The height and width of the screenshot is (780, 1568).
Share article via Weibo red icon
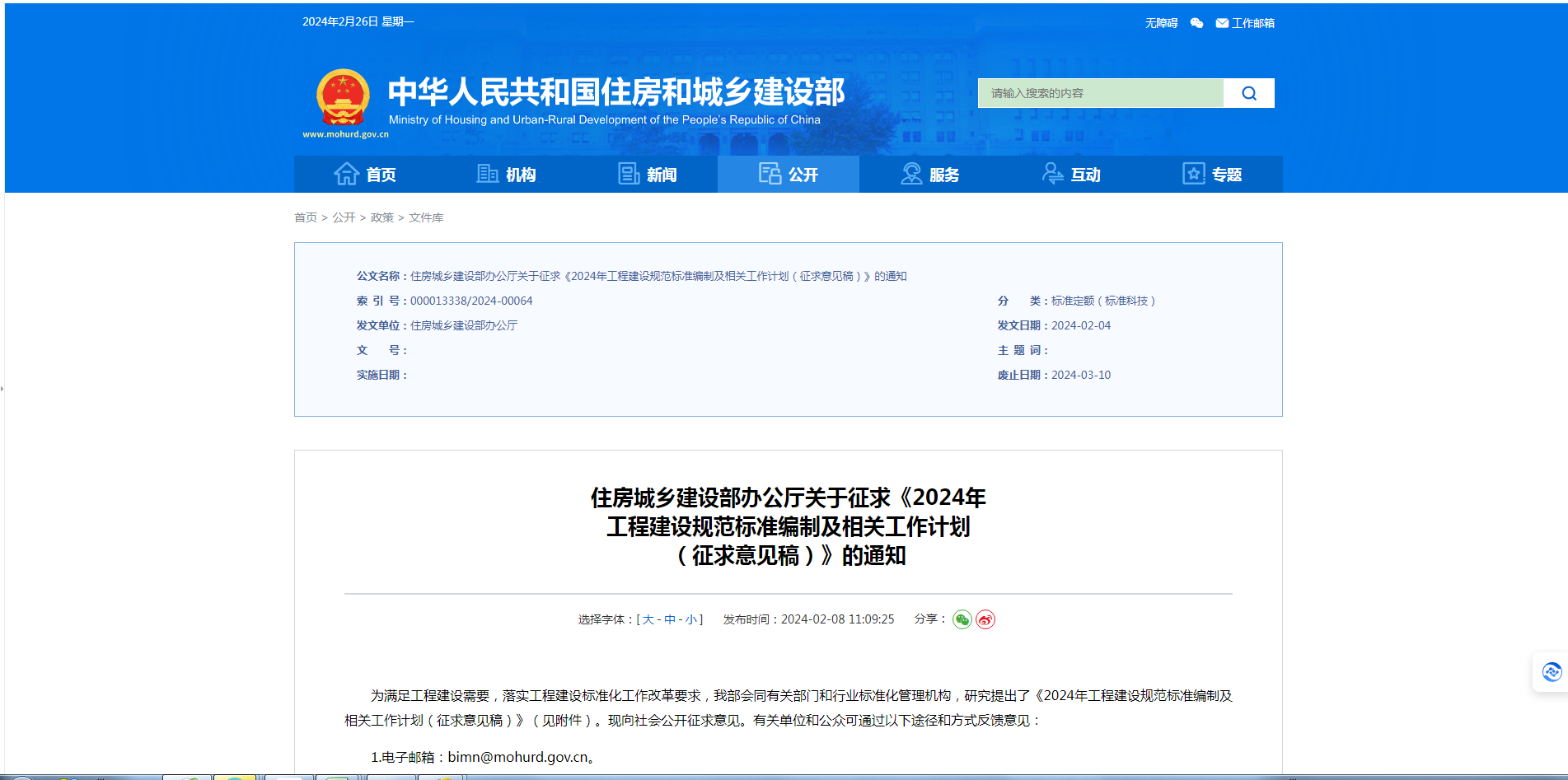pos(985,619)
